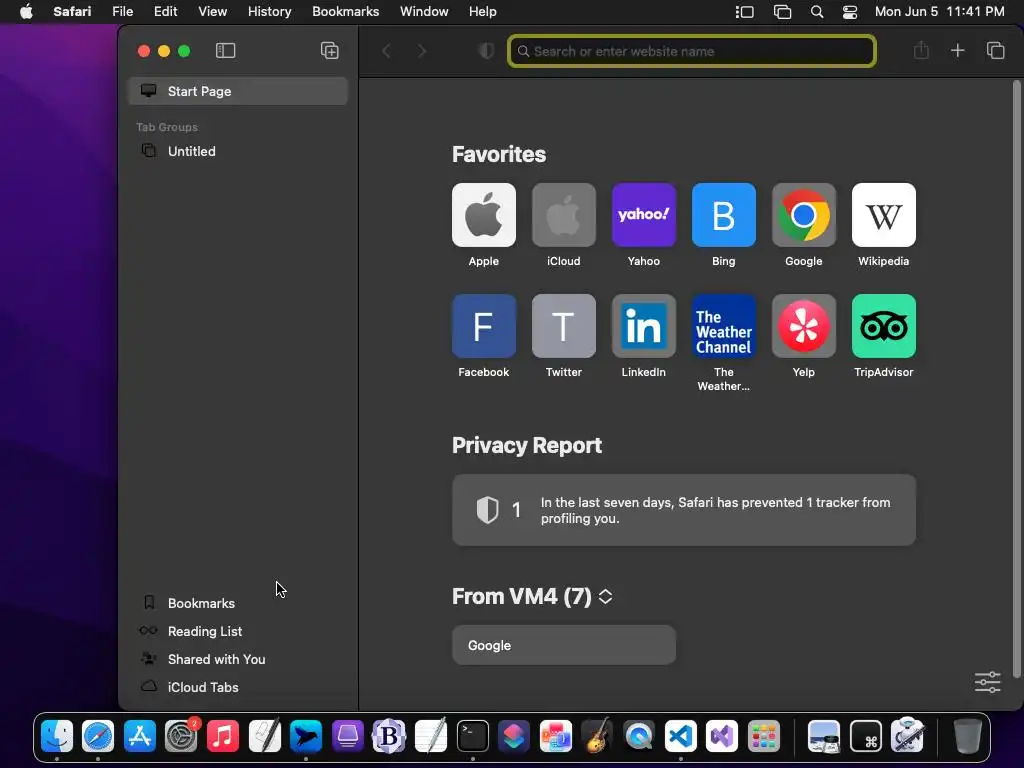Open the iCloud favorite

[x=564, y=215]
